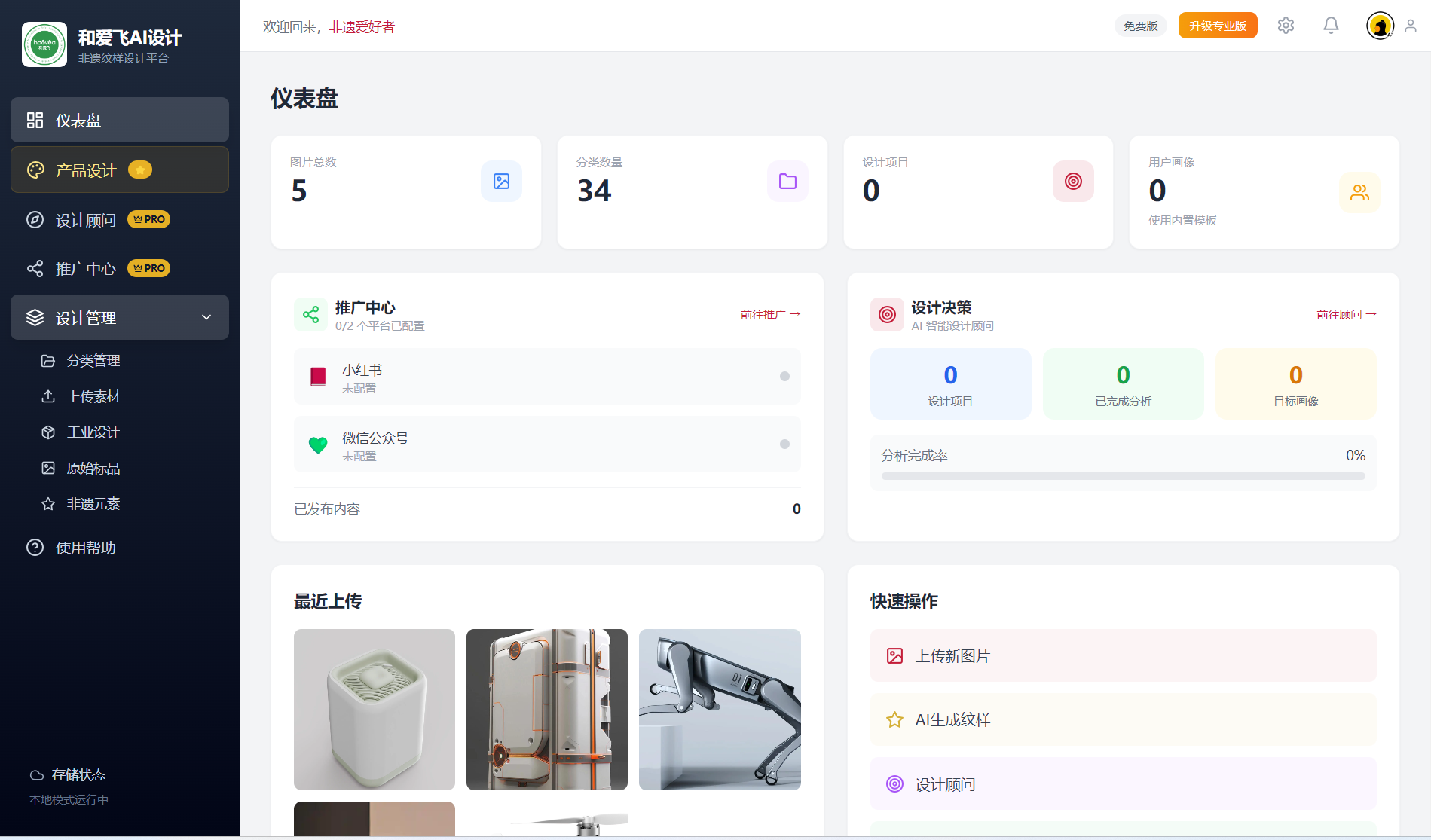Open the 仪表盘 sidebar item
1431x840 pixels.
click(x=120, y=120)
